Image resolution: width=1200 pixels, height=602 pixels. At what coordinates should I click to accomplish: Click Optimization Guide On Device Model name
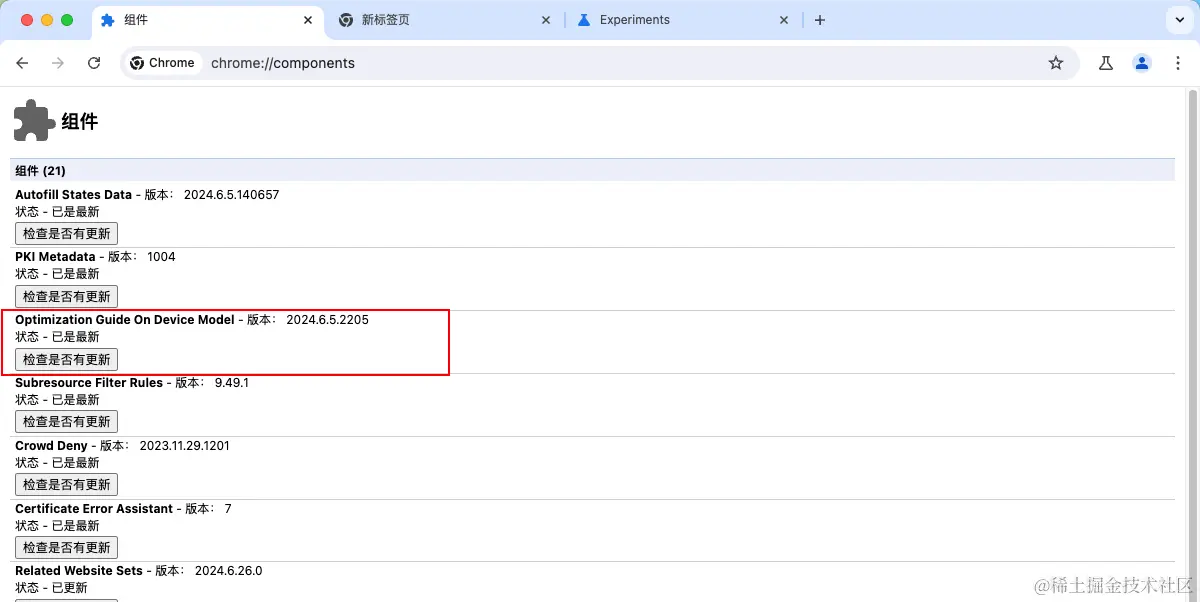point(125,320)
